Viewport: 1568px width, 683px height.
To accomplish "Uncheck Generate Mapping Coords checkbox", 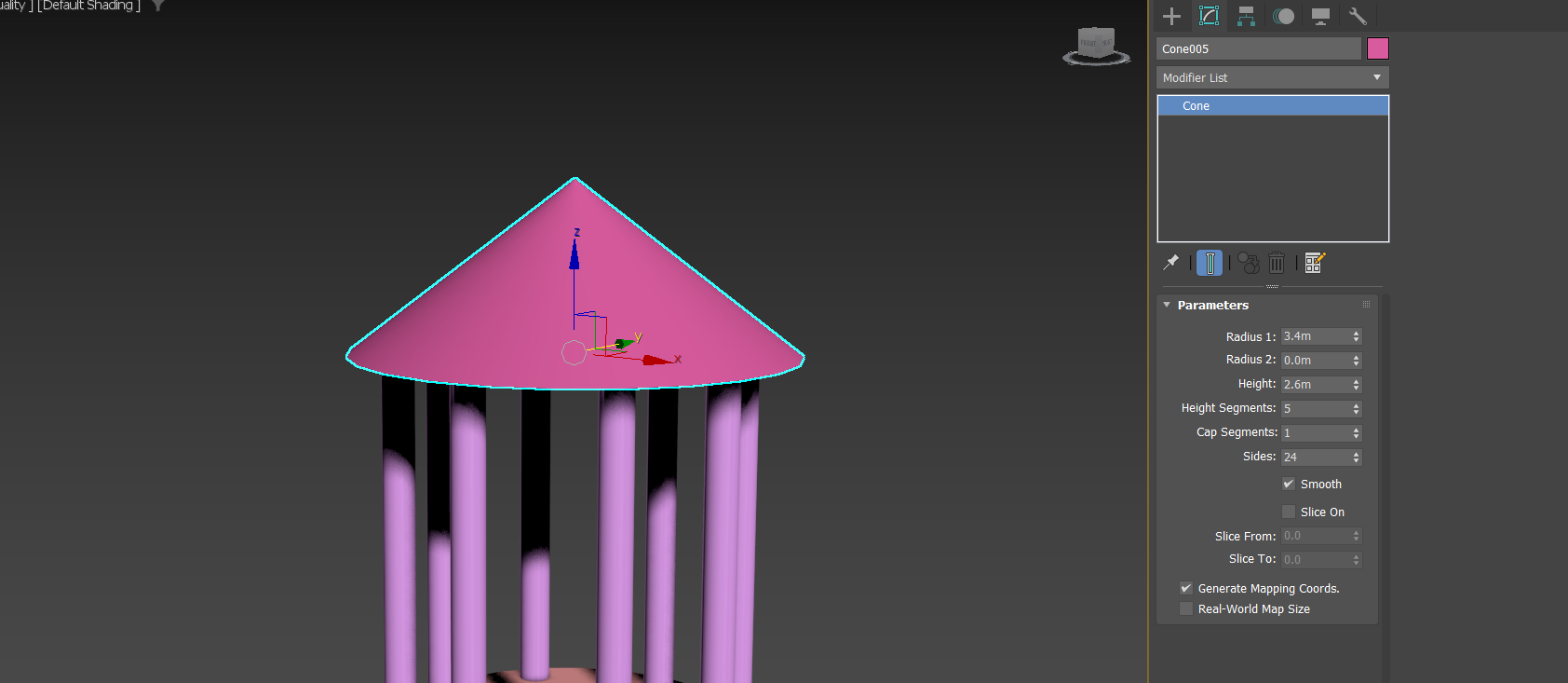I will [1186, 588].
